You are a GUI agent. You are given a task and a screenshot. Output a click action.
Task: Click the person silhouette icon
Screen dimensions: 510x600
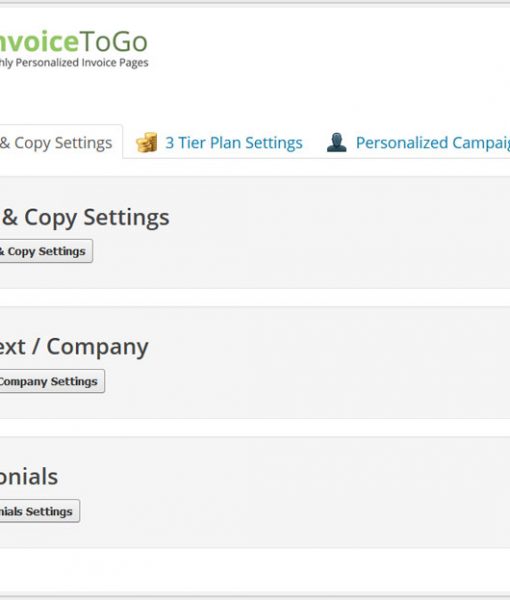coord(337,142)
